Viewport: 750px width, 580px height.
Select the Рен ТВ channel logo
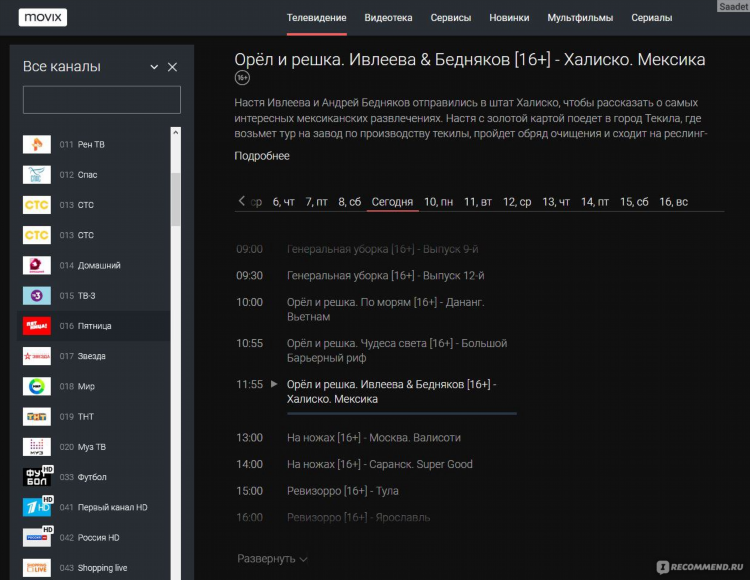click(37, 144)
